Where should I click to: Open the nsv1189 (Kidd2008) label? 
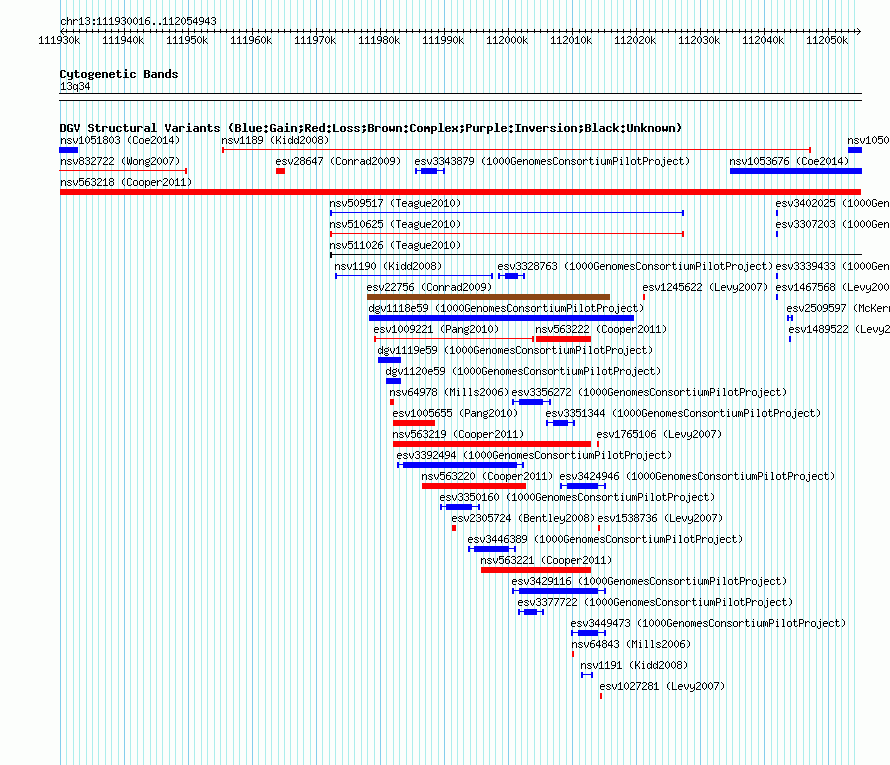pyautogui.click(x=275, y=140)
